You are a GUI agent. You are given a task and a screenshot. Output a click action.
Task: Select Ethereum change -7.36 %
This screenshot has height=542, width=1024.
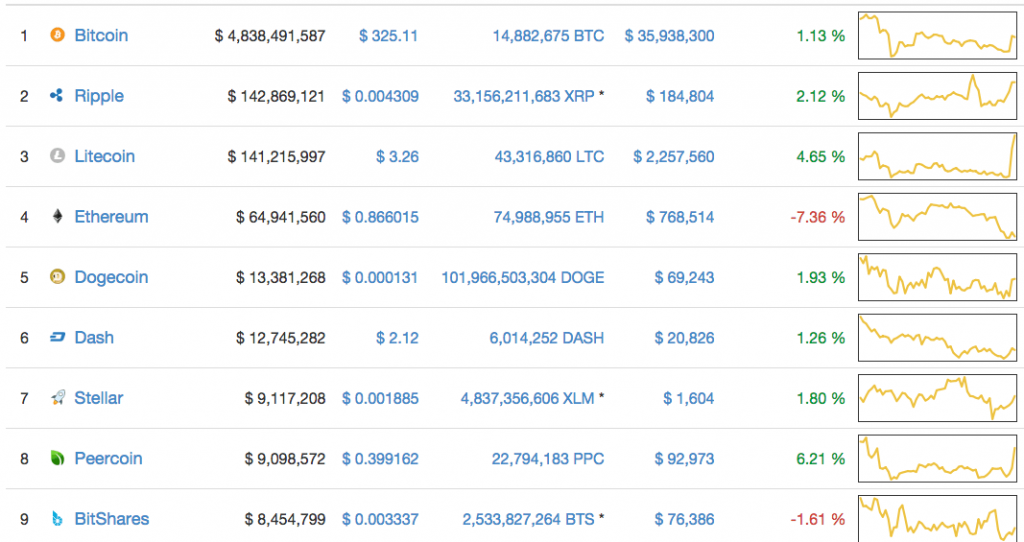coord(818,217)
